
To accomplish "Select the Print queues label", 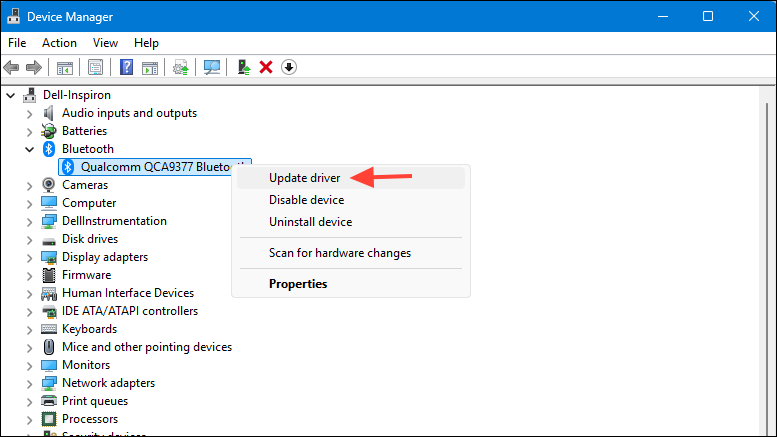I will pyautogui.click(x=95, y=401).
